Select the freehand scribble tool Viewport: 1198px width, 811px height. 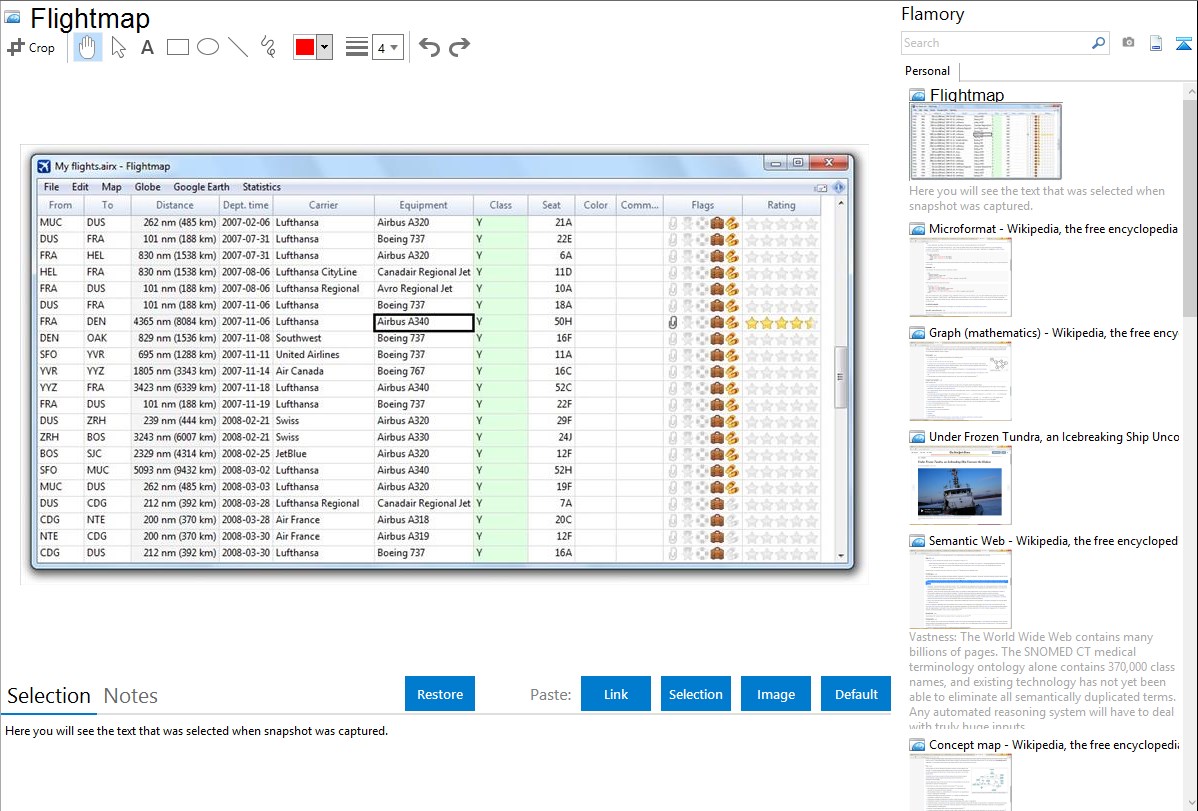point(268,47)
